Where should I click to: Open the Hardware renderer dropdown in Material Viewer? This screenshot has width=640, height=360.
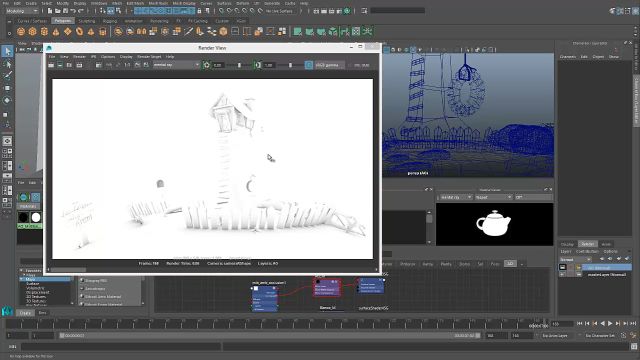pos(456,197)
